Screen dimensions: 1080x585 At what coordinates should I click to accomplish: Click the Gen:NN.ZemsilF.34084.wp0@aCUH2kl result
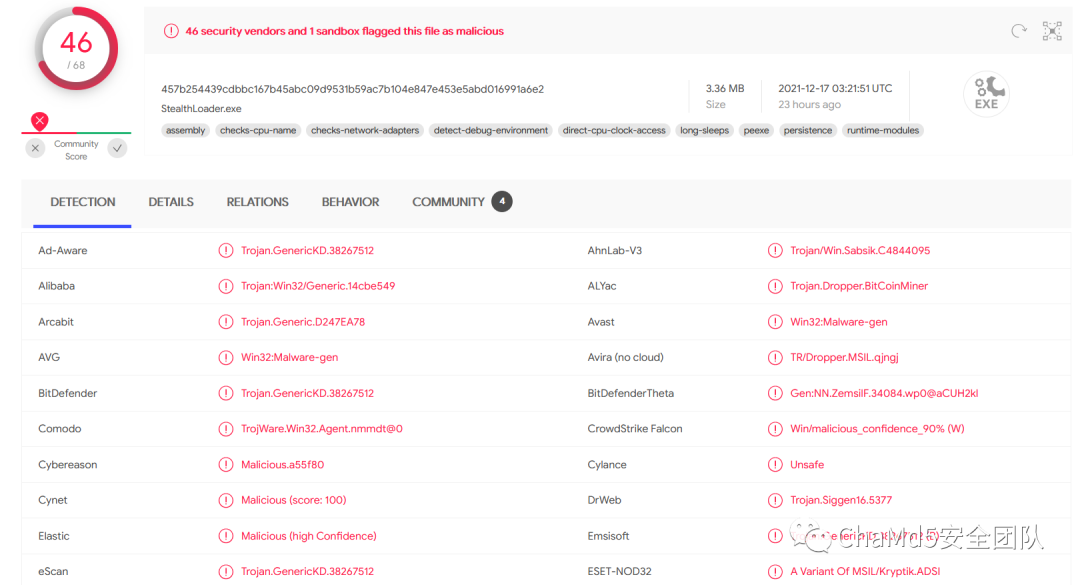[884, 393]
